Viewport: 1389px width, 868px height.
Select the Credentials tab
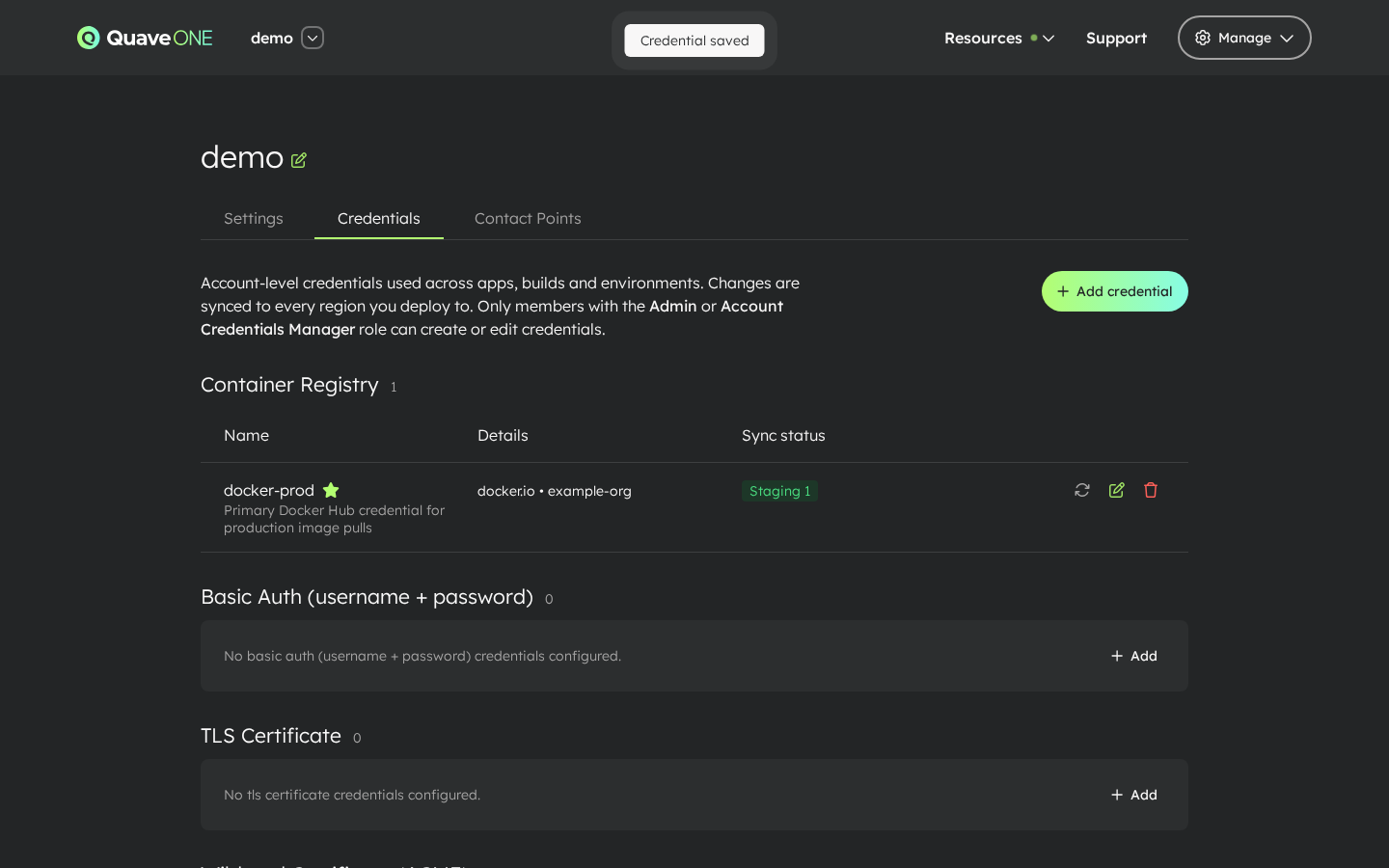pos(378,218)
